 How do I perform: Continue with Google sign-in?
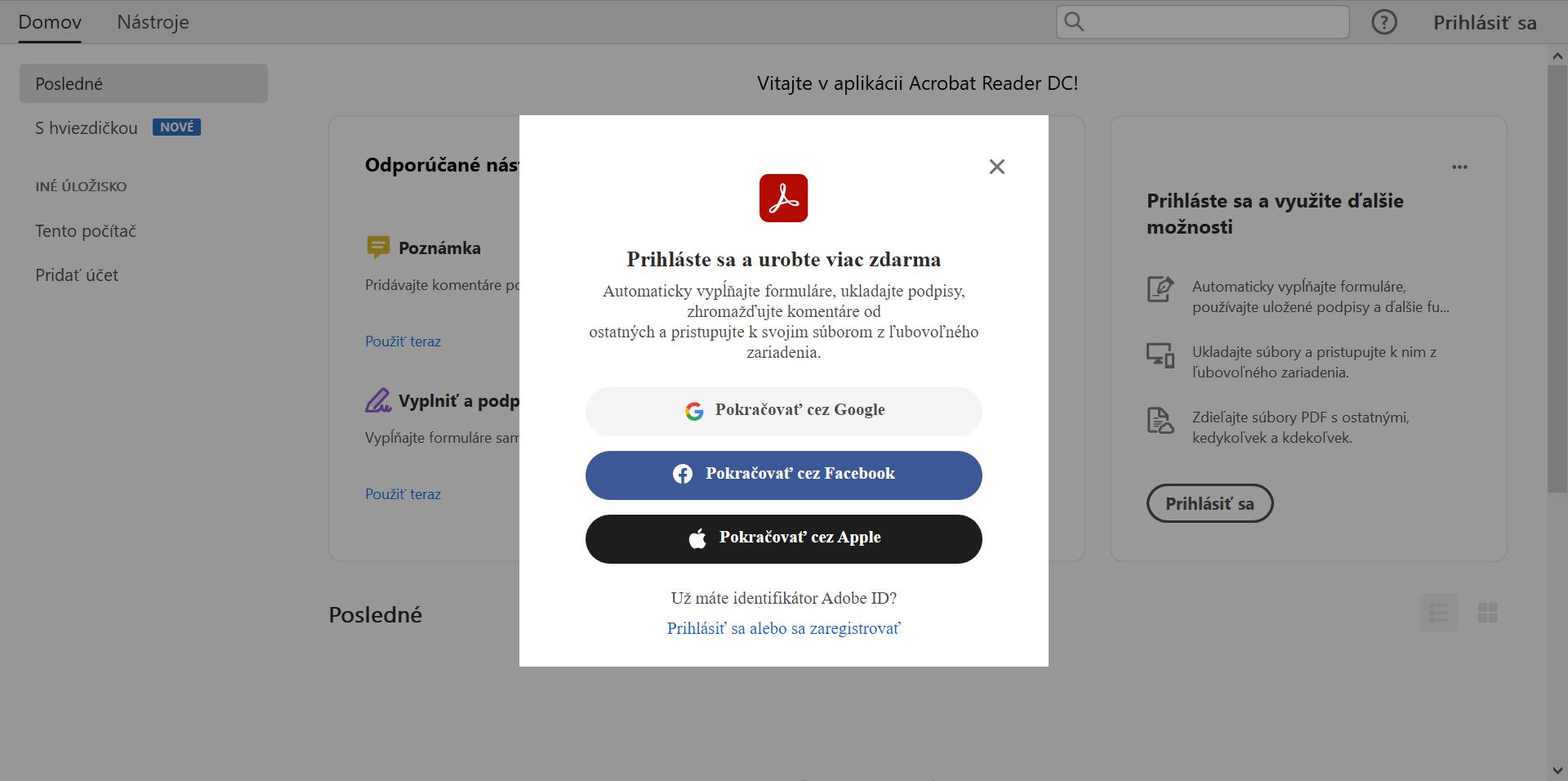[783, 411]
